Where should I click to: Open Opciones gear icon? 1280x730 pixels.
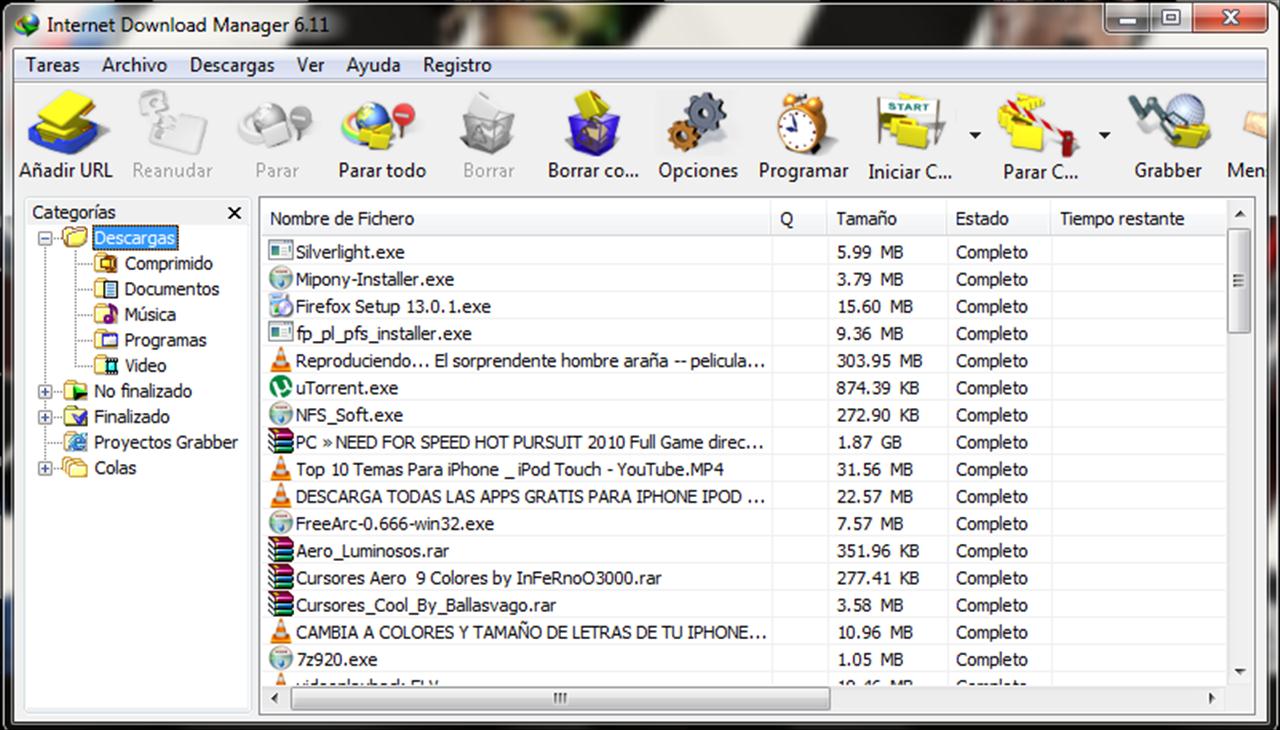pyautogui.click(x=698, y=125)
